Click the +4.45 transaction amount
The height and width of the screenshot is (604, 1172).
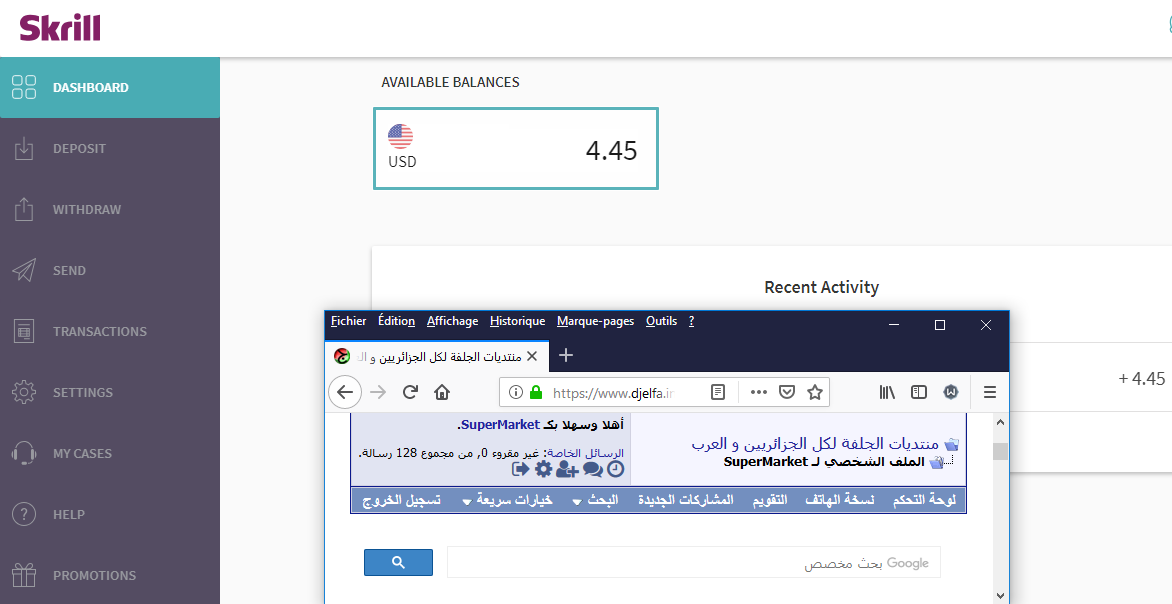[x=1141, y=378]
